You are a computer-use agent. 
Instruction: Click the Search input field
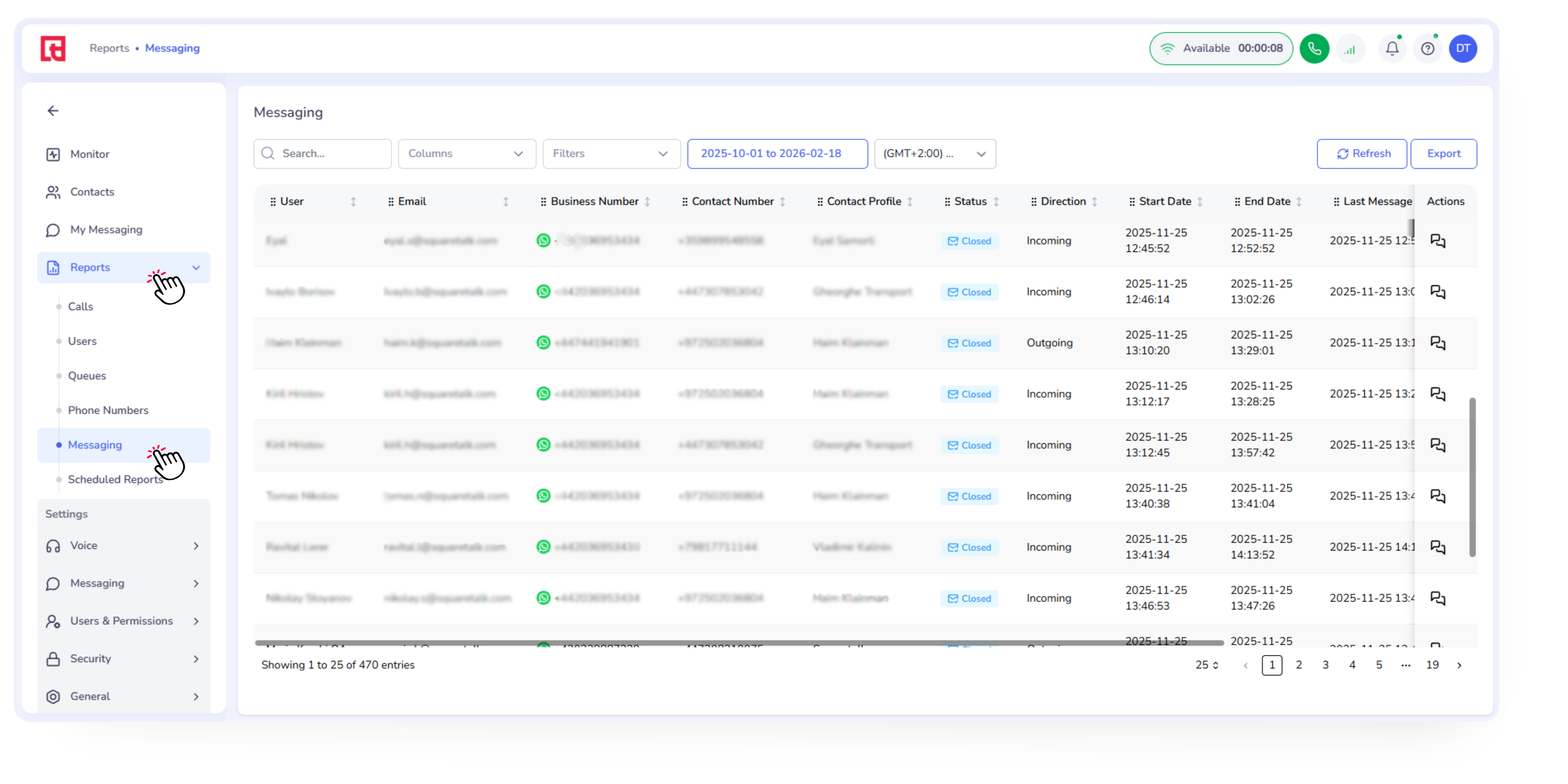pyautogui.click(x=322, y=154)
